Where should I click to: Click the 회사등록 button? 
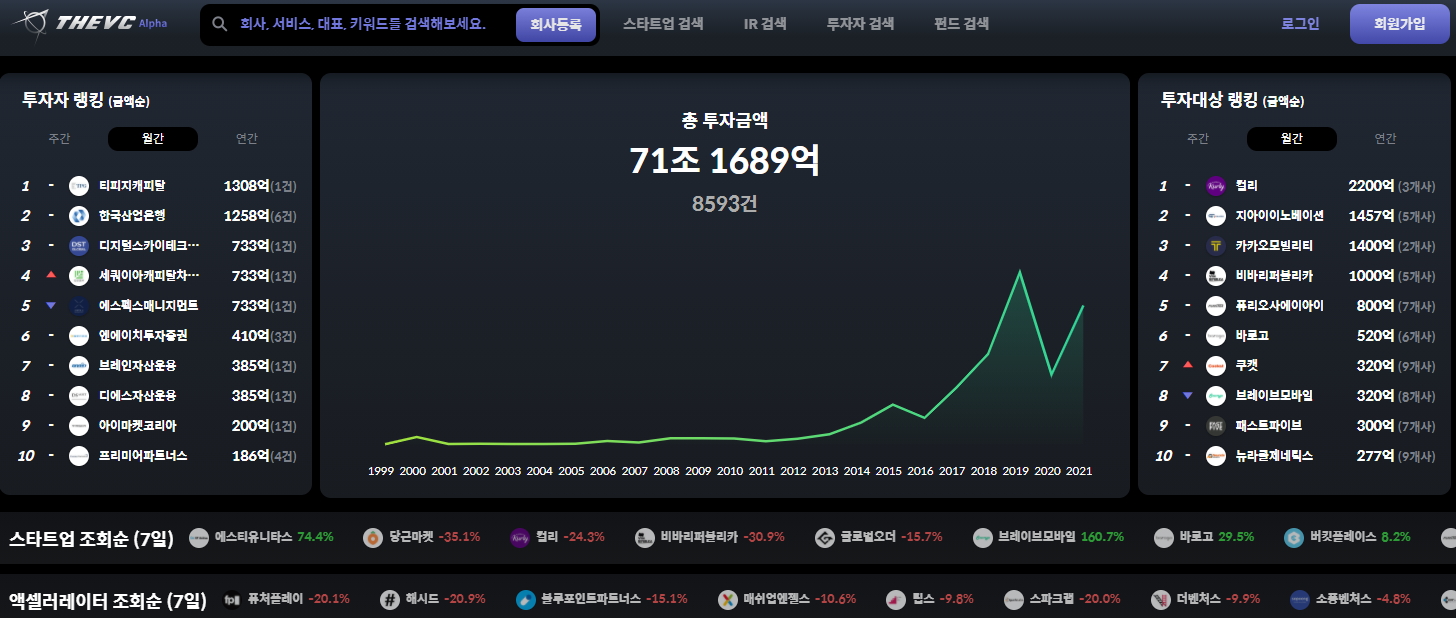tap(556, 25)
